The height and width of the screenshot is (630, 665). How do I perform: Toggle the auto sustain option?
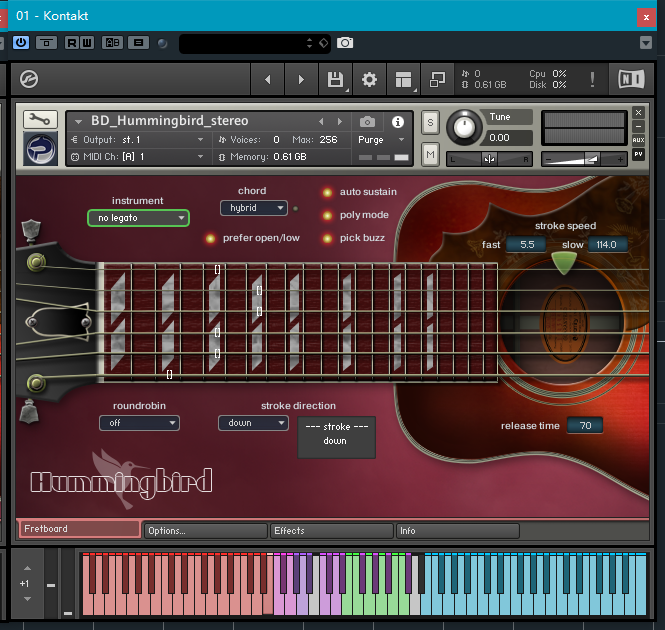pos(327,193)
